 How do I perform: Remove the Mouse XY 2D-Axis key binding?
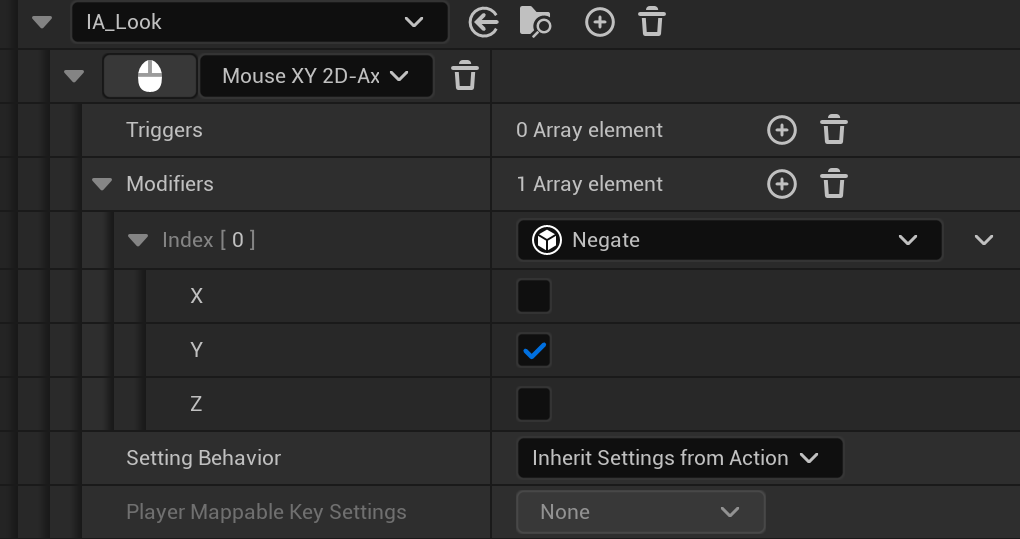(x=465, y=76)
